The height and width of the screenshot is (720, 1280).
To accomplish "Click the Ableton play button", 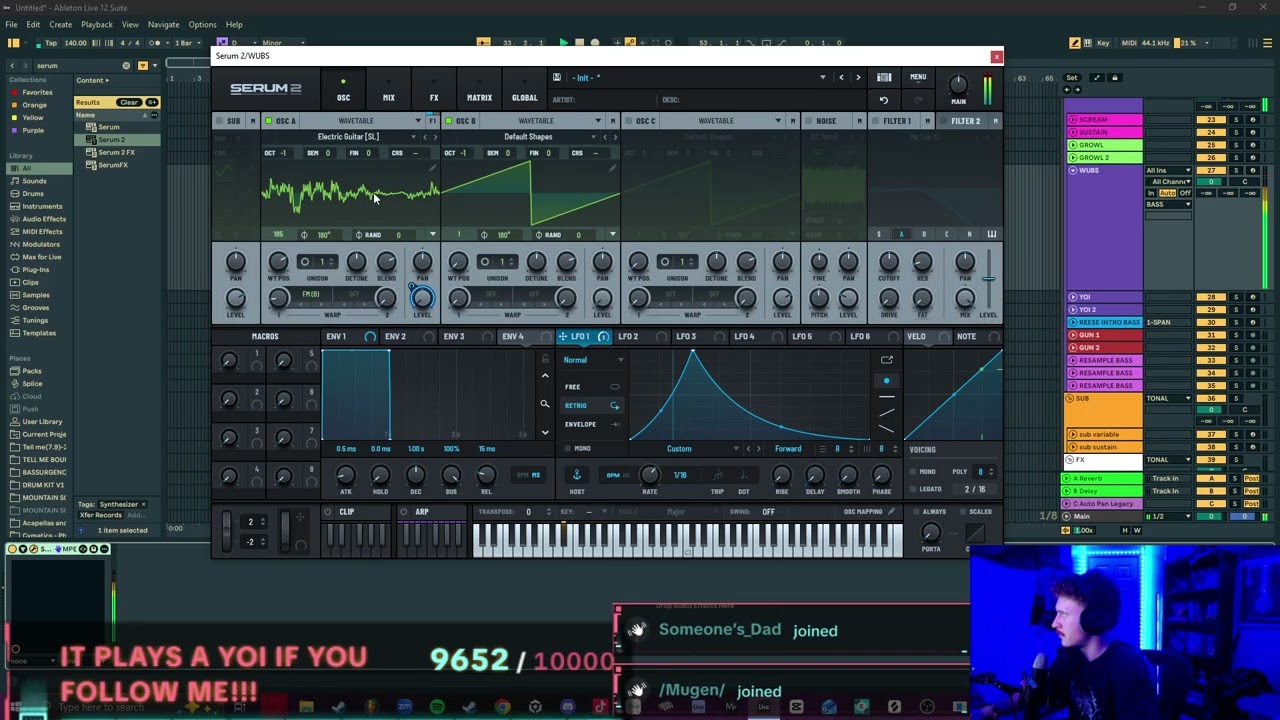I will click(563, 43).
